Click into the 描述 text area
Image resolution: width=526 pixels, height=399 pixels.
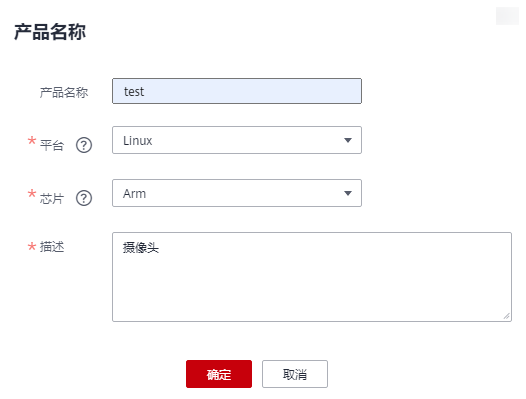312,277
